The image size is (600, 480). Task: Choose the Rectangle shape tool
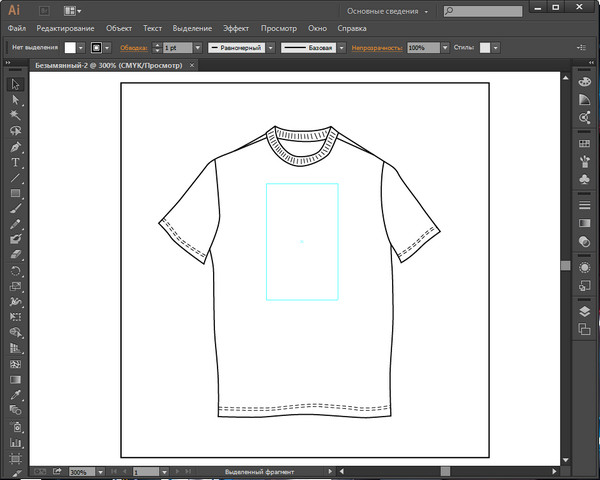click(x=16, y=193)
